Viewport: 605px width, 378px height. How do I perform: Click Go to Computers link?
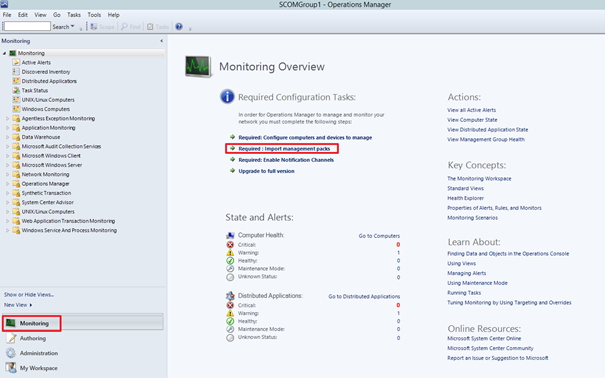point(379,236)
